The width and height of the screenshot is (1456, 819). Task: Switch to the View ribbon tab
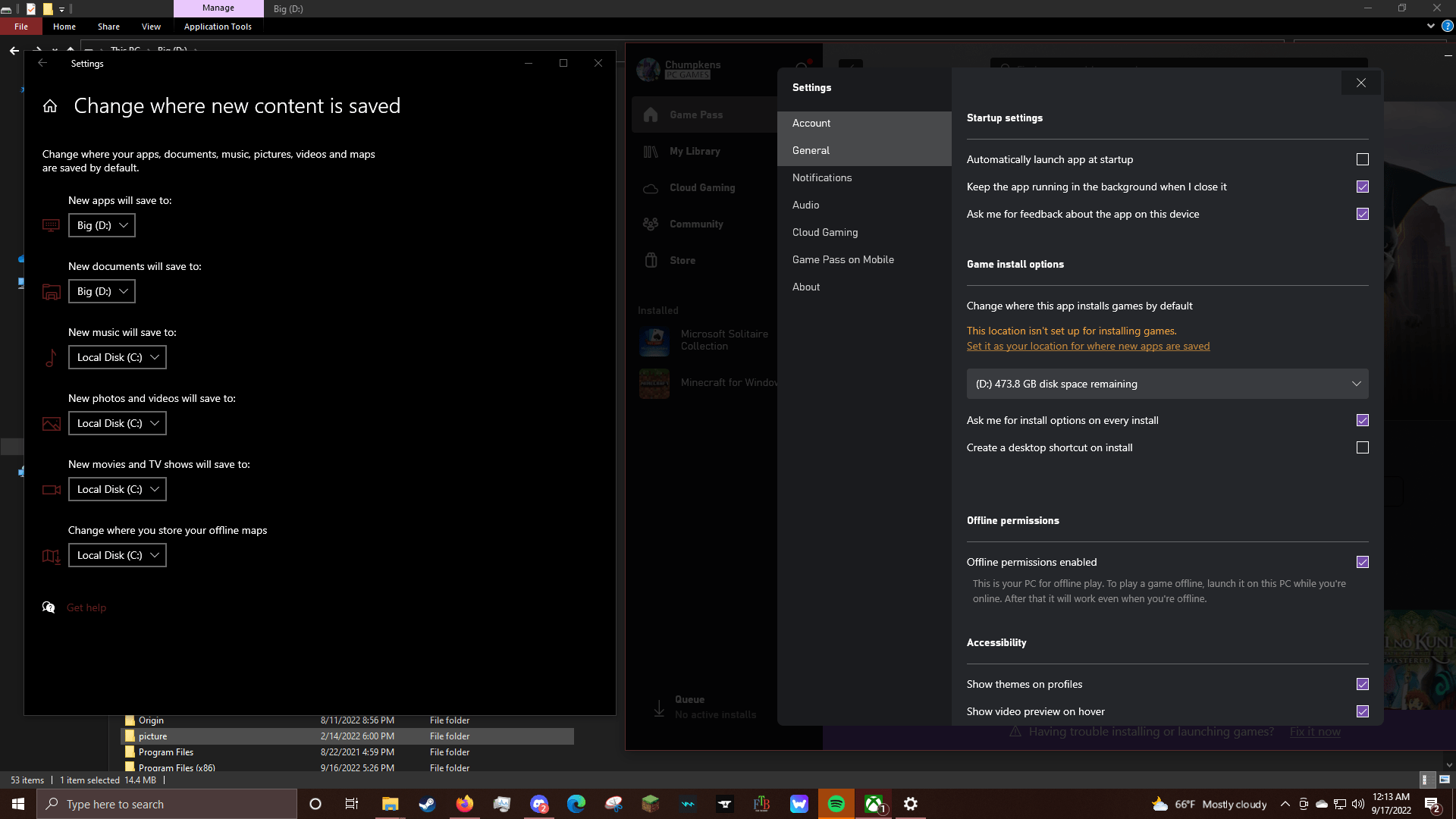tap(150, 26)
